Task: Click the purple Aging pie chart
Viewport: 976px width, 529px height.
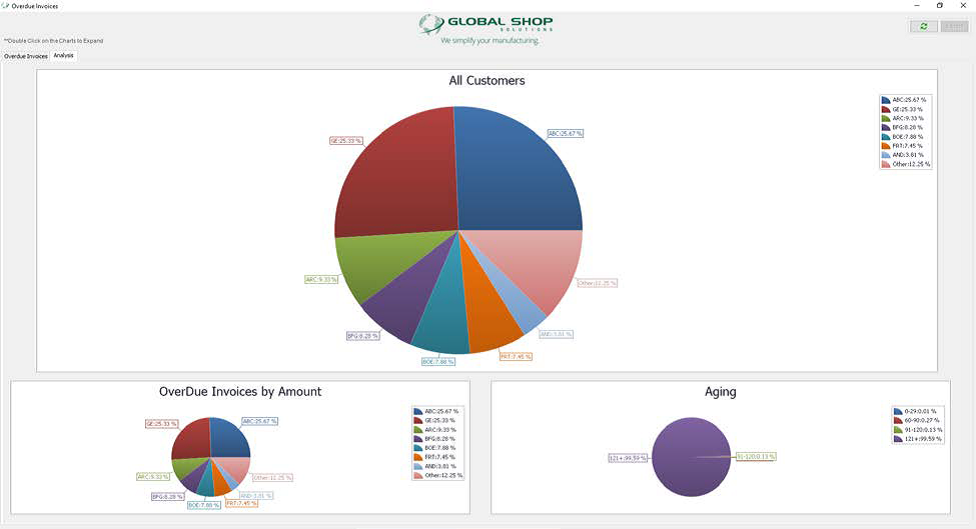Action: click(x=691, y=457)
